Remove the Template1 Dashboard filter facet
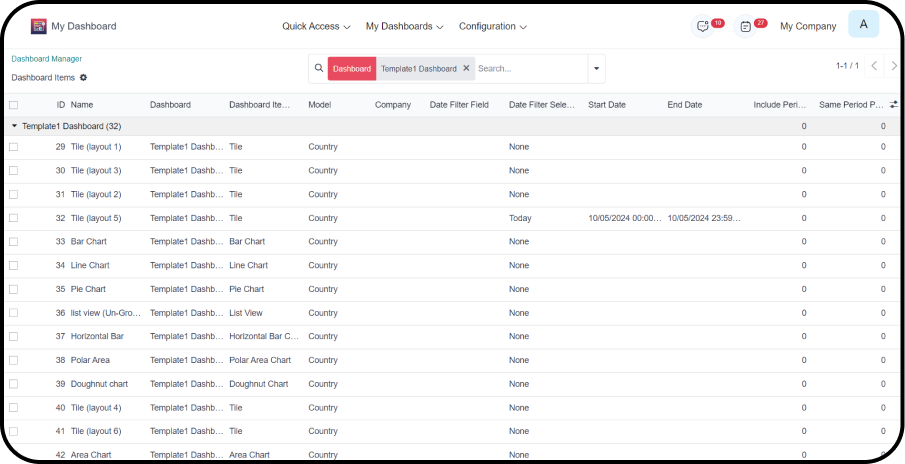The image size is (905, 464). coord(466,68)
